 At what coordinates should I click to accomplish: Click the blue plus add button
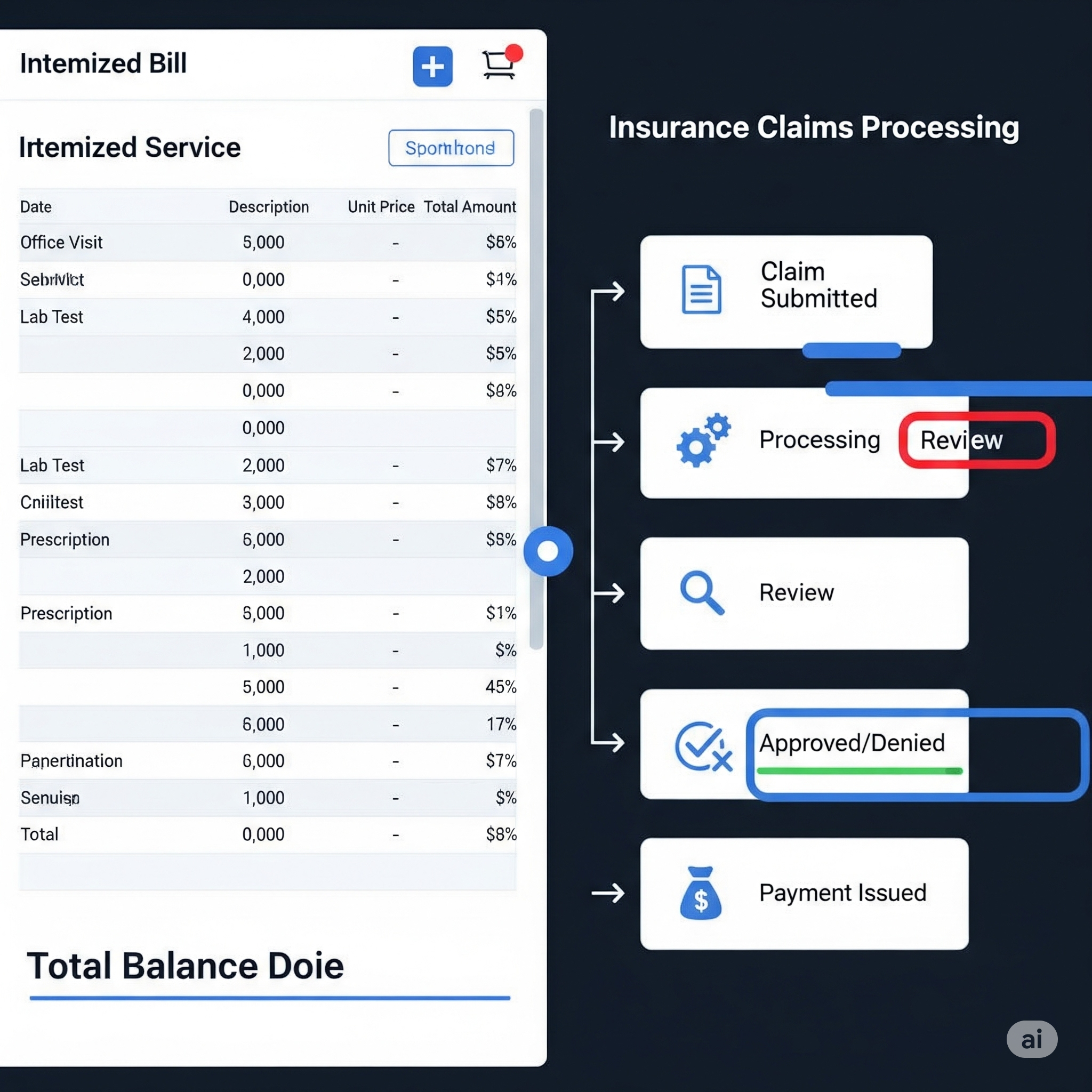(432, 67)
